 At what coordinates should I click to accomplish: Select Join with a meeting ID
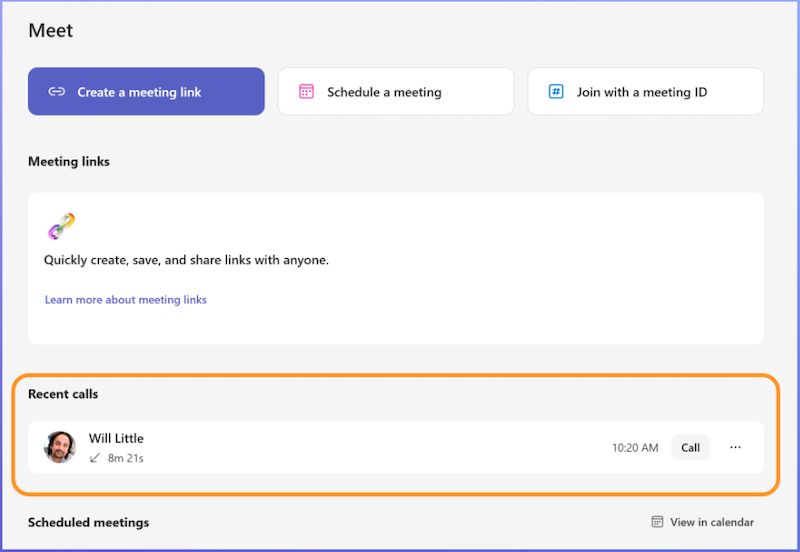645,92
